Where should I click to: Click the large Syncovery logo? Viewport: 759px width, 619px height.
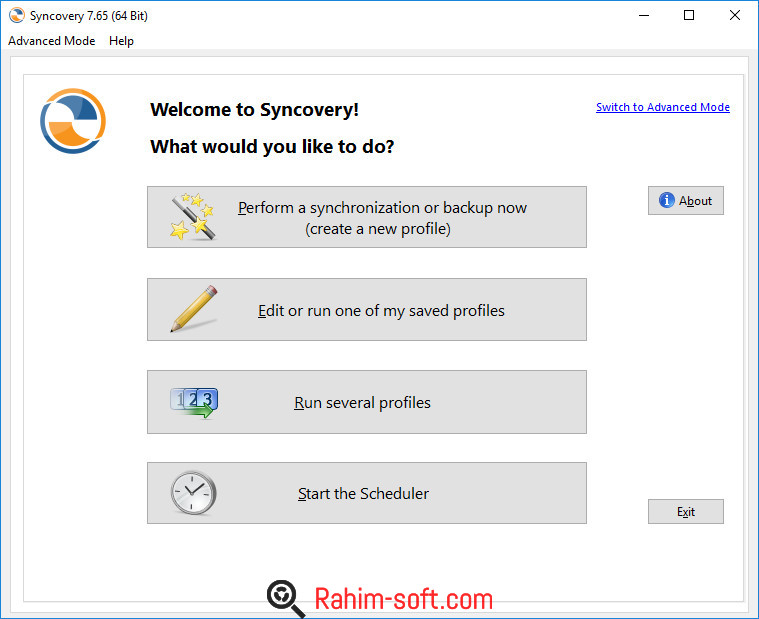pyautogui.click(x=73, y=121)
